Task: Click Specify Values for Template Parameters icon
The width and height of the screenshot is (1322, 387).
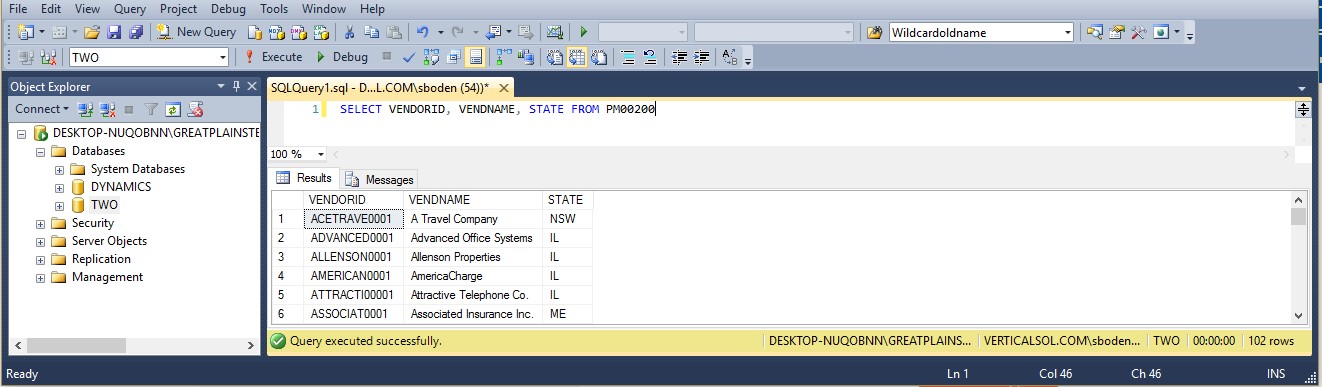Action: coord(730,57)
